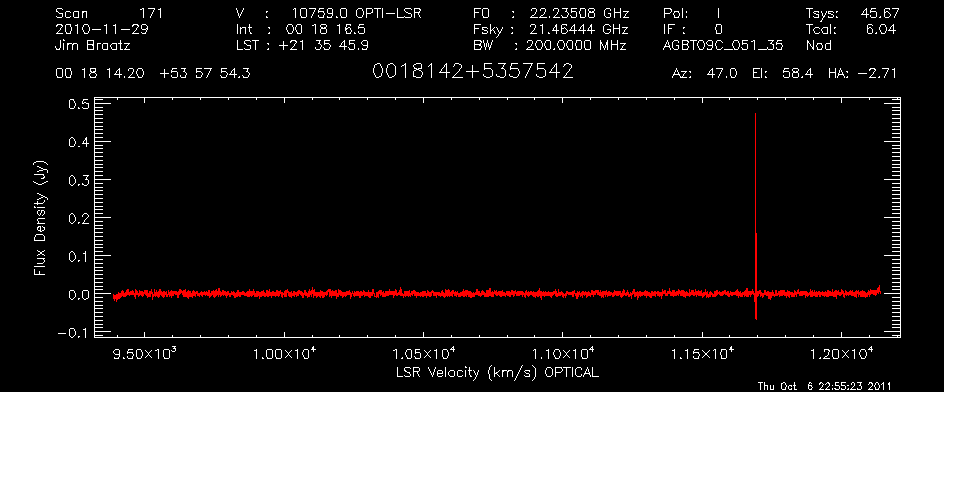Click the x-axis tick label 1.15×10⁴
Viewport: 962px width, 490px height.
pos(701,354)
